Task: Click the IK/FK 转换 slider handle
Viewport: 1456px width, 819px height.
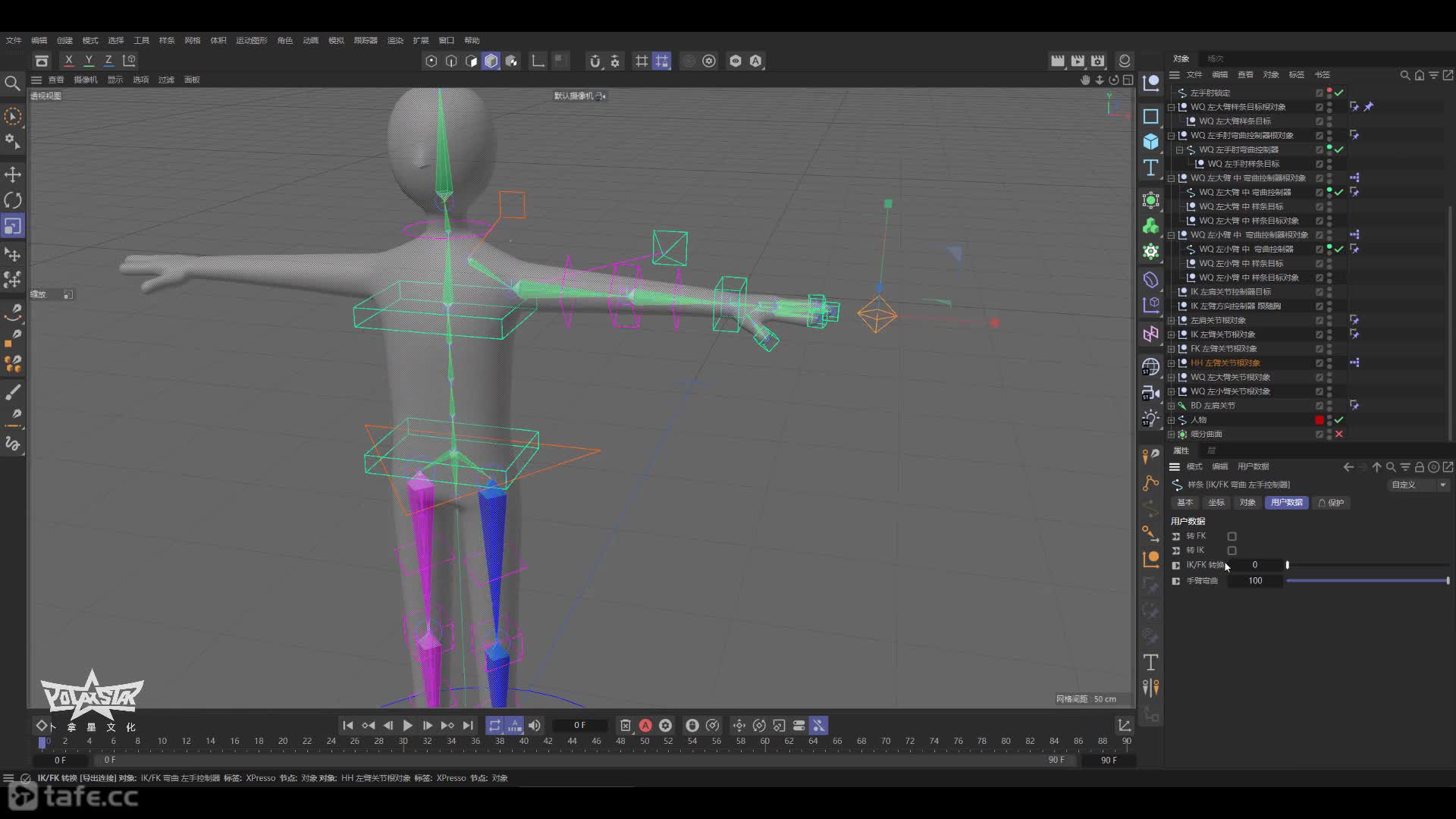Action: 1288,565
